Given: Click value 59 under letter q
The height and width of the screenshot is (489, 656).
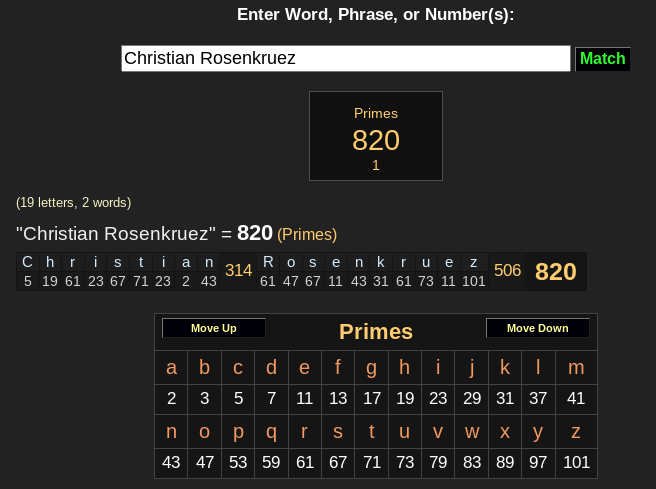Looking at the screenshot, I should pyautogui.click(x=272, y=463).
